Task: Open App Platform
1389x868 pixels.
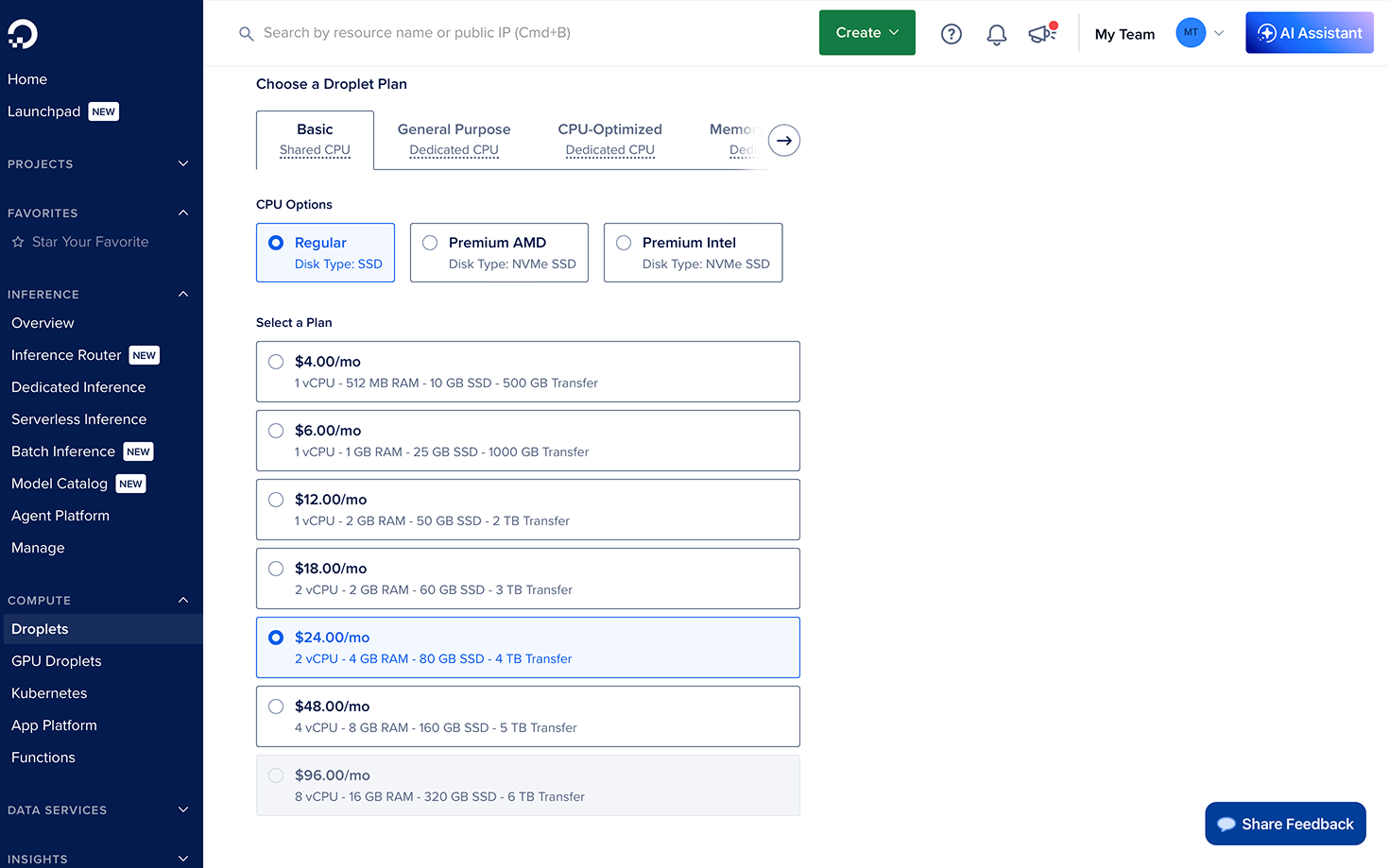Action: coord(54,725)
